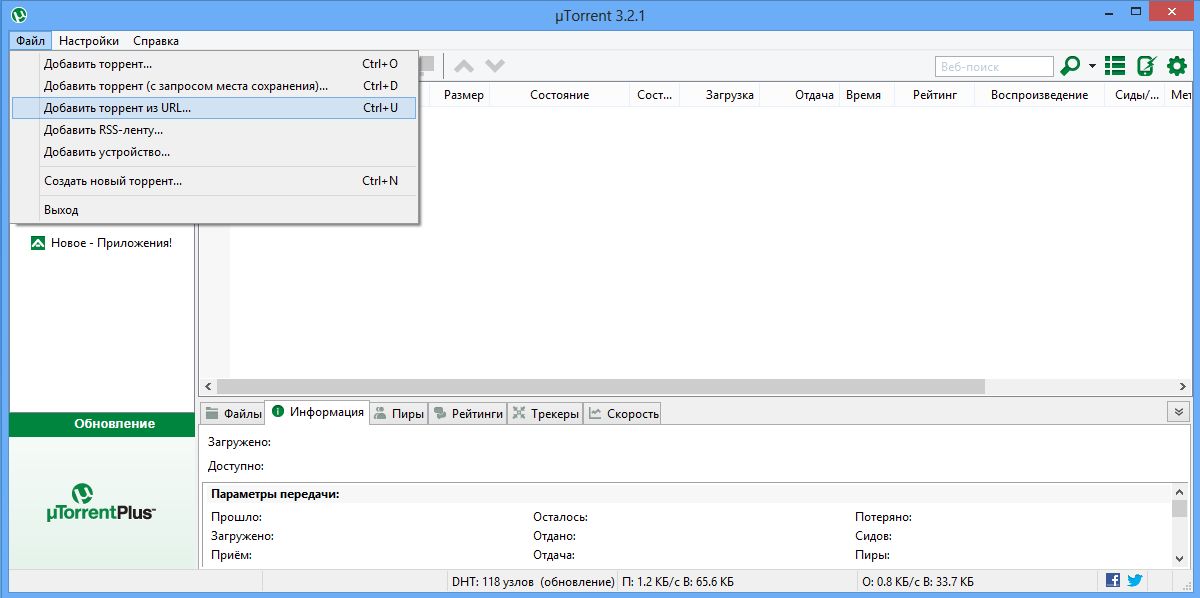Switch to the Трекеры tab

click(546, 413)
